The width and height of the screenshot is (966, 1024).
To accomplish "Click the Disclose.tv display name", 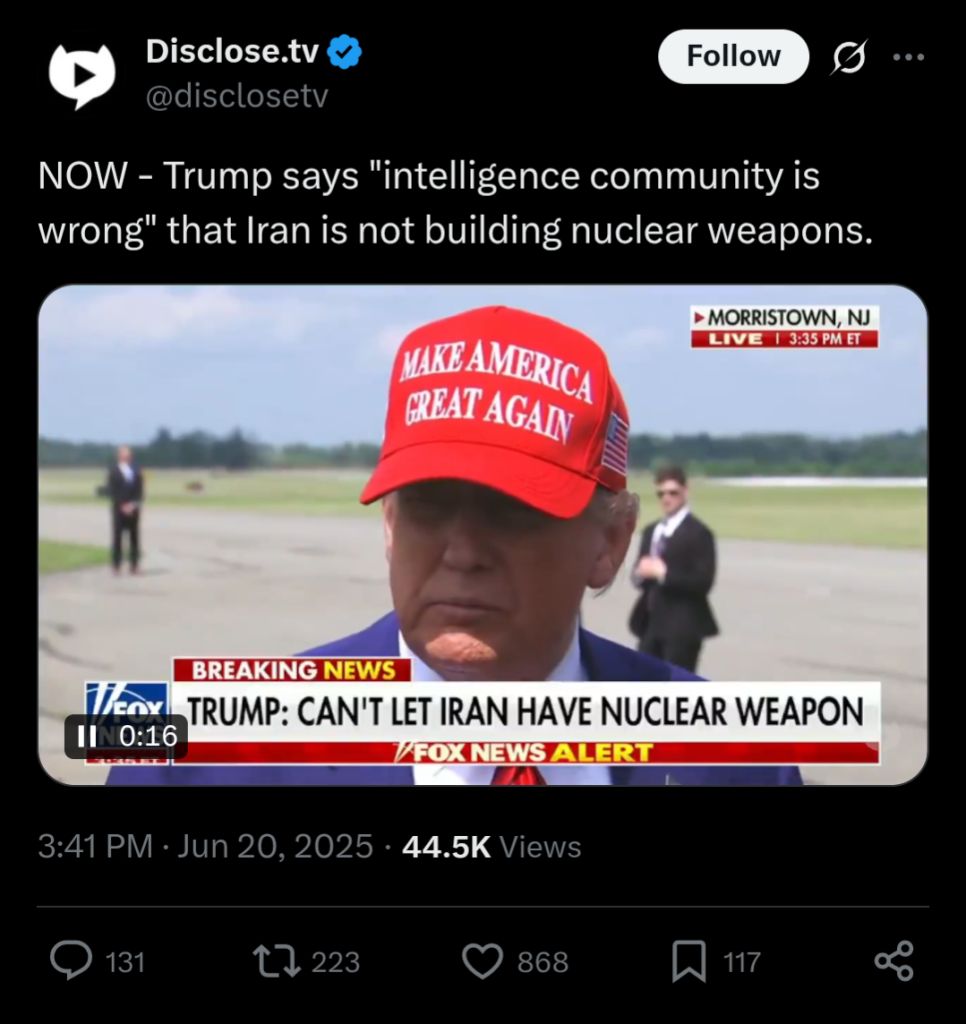I will (232, 51).
